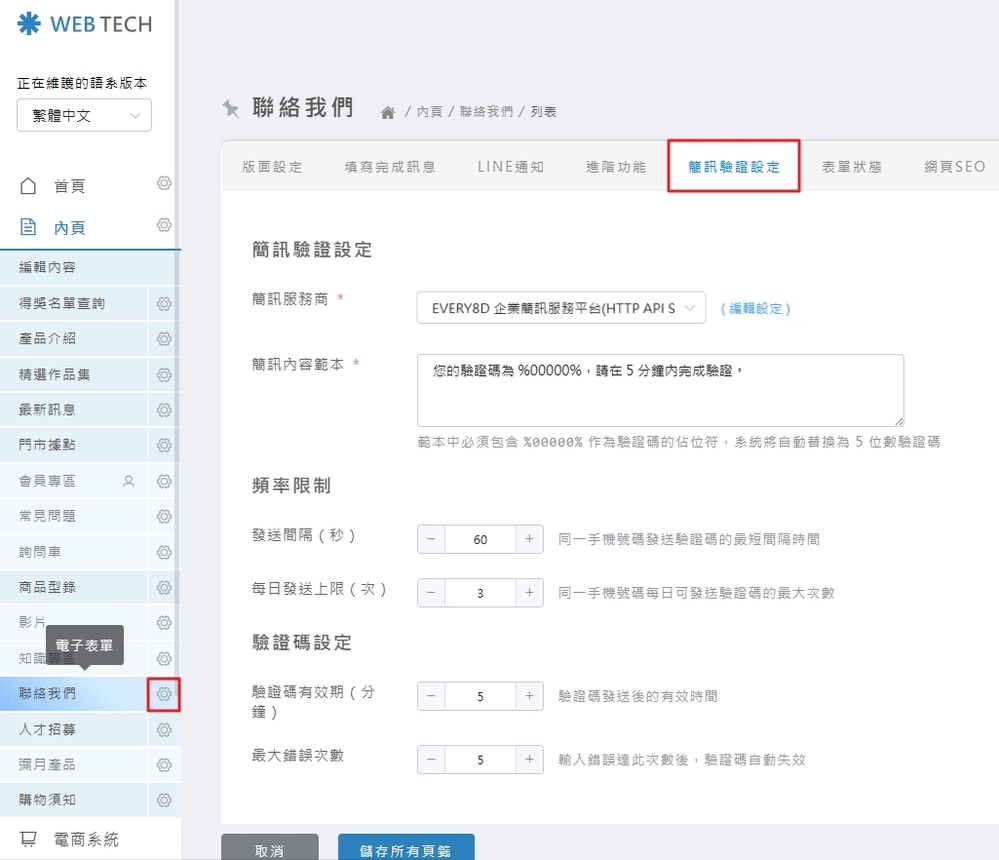Open settings gear for 得獎名單查詢

(164, 303)
